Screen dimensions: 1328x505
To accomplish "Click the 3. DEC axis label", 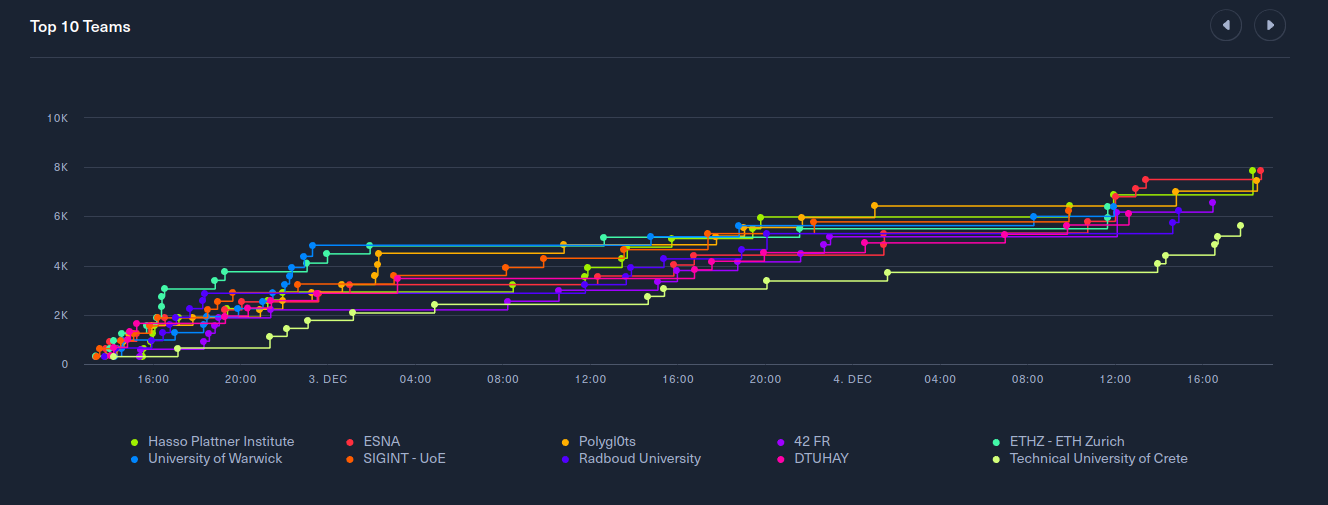I will 328,379.
